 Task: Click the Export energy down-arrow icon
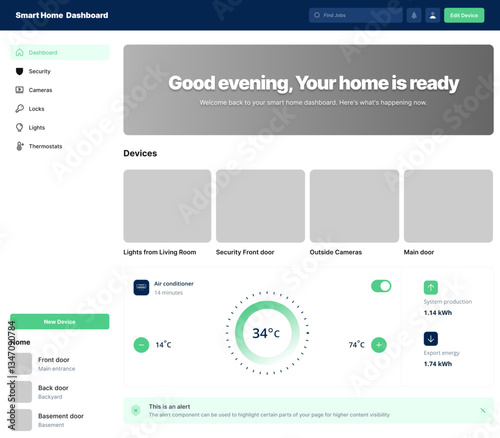point(431,339)
